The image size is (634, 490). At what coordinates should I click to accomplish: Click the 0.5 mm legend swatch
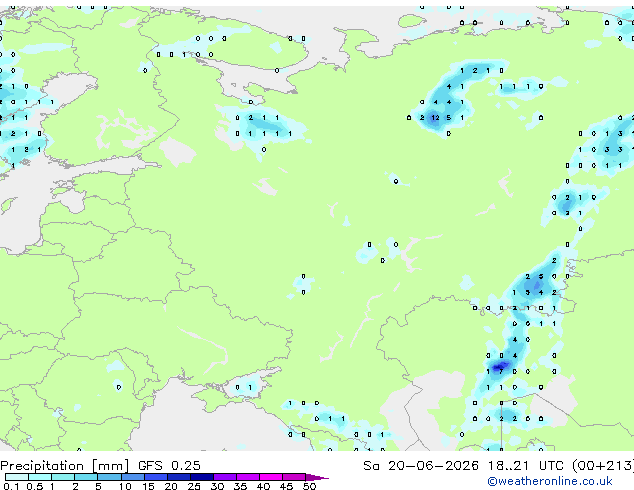pos(40,477)
